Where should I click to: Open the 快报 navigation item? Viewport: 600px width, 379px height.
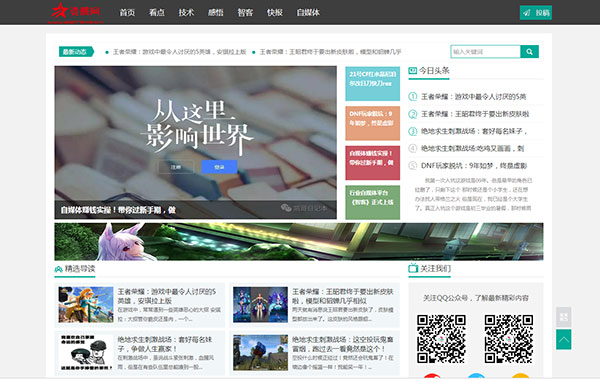(x=274, y=13)
